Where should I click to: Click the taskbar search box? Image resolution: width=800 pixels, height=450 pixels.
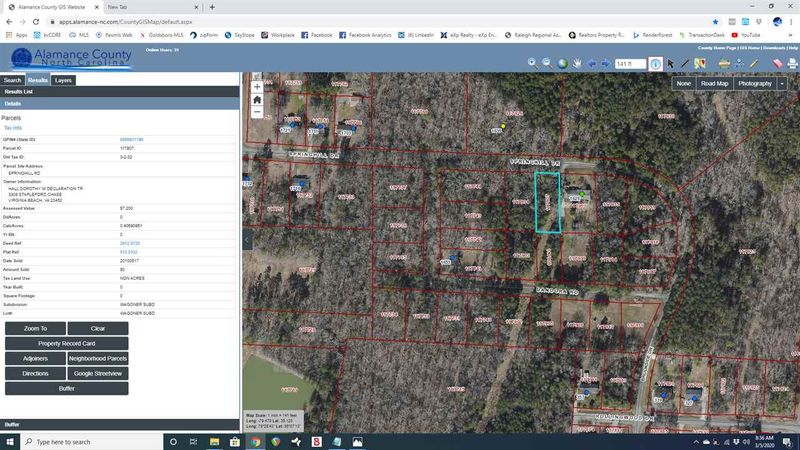point(92,442)
